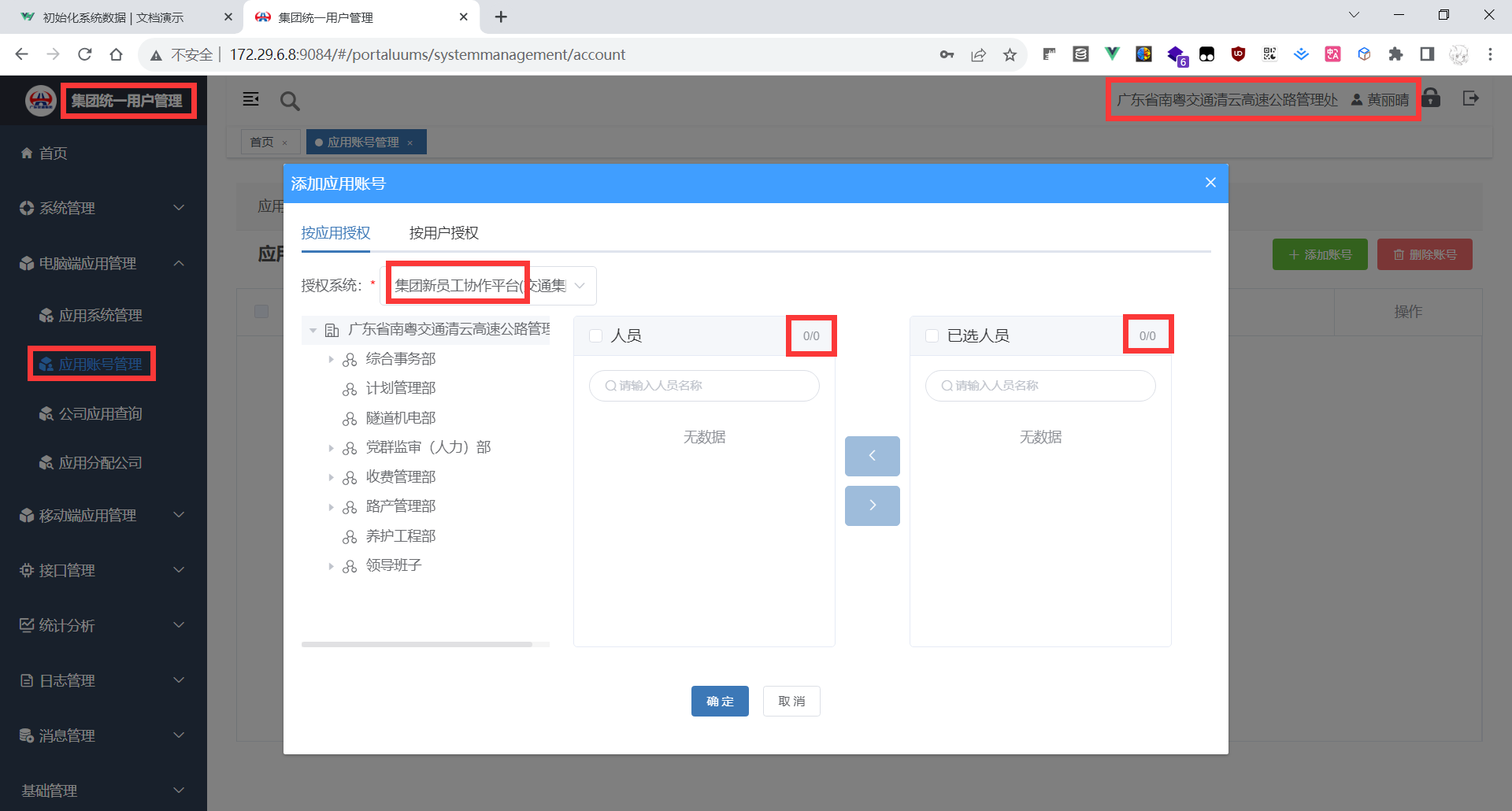Select 计划管理部 in the department tree
The width and height of the screenshot is (1512, 811).
pyautogui.click(x=400, y=388)
